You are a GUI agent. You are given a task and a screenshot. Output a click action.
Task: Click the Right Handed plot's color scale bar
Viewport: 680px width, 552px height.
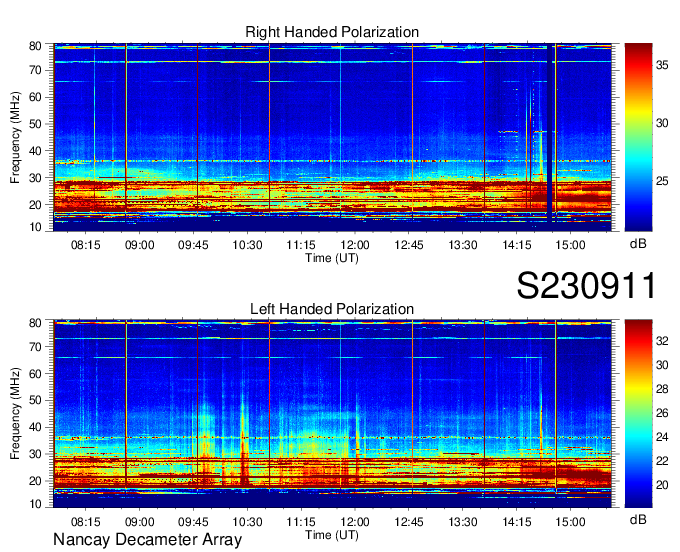(x=638, y=137)
